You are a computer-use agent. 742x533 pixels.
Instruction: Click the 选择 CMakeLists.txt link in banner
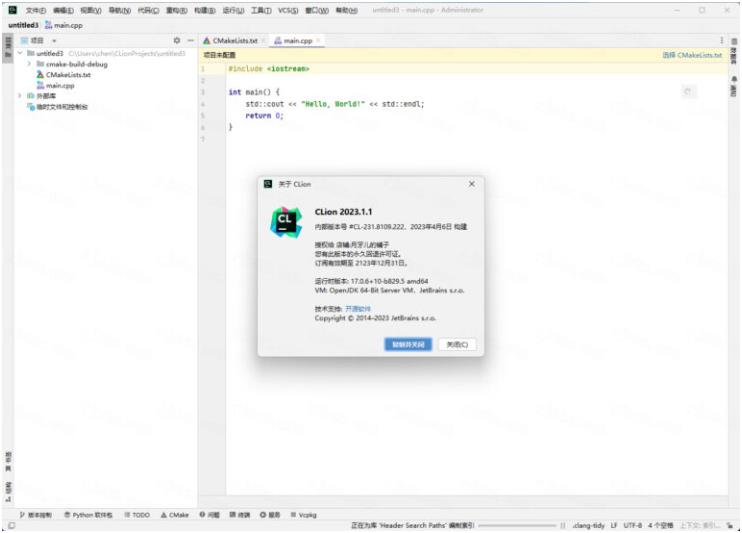pos(692,55)
